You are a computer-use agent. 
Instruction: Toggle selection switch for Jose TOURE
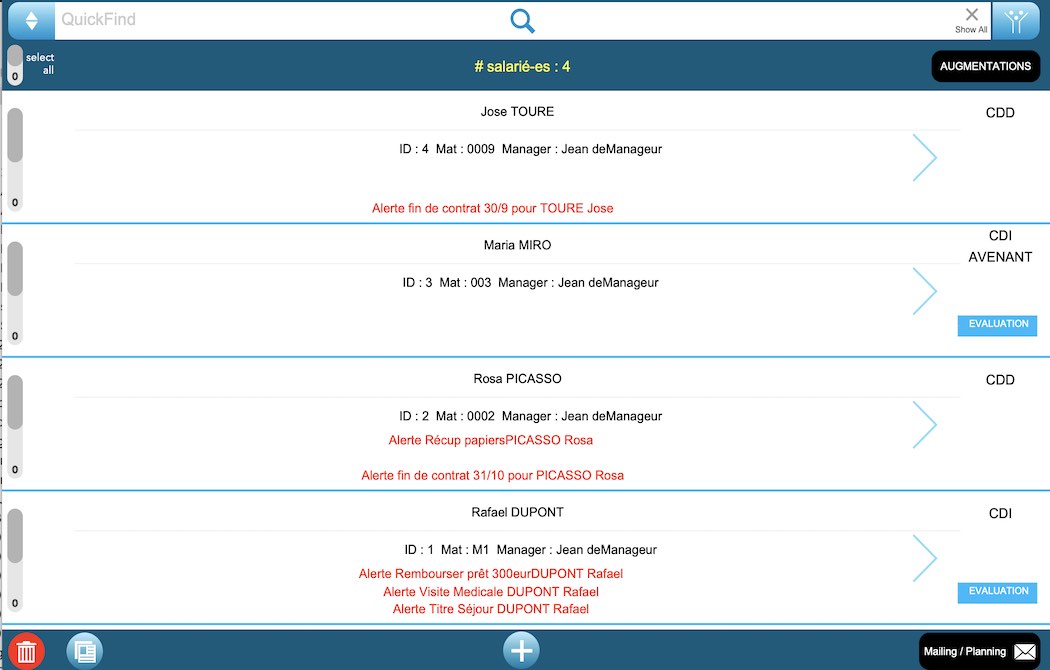15,158
